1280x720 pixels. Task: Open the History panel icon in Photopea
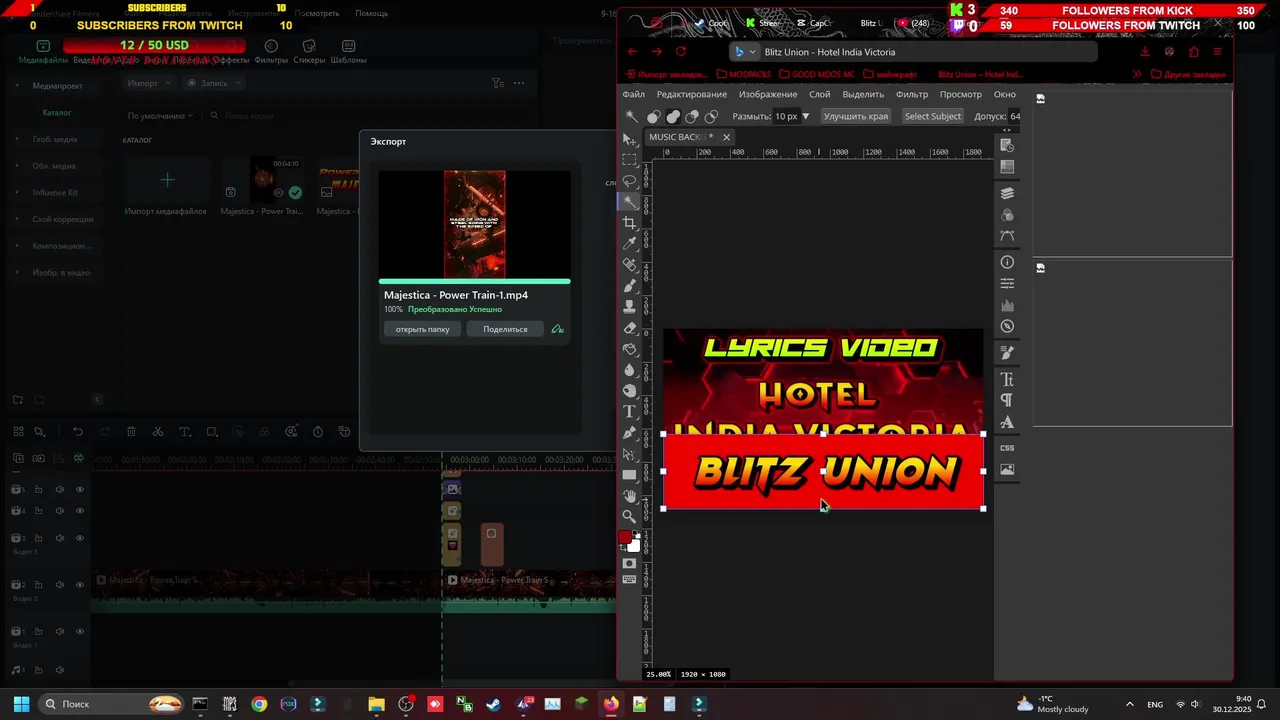pyautogui.click(x=1007, y=146)
